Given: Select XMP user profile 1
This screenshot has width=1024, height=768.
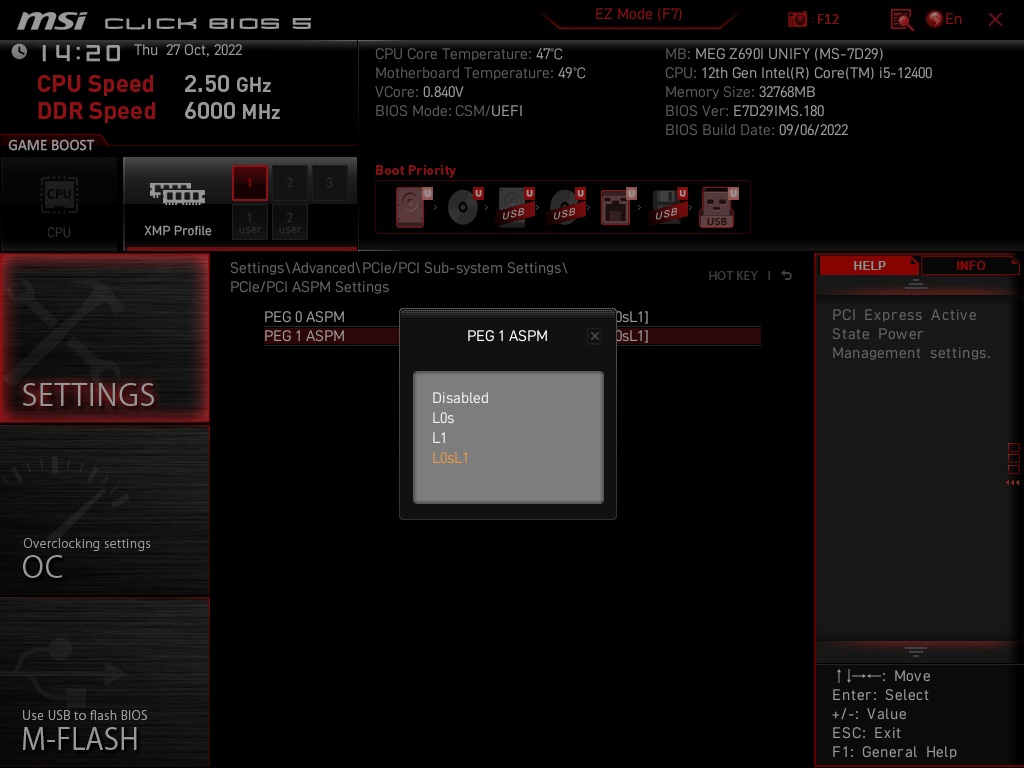Looking at the screenshot, I should [x=249, y=223].
